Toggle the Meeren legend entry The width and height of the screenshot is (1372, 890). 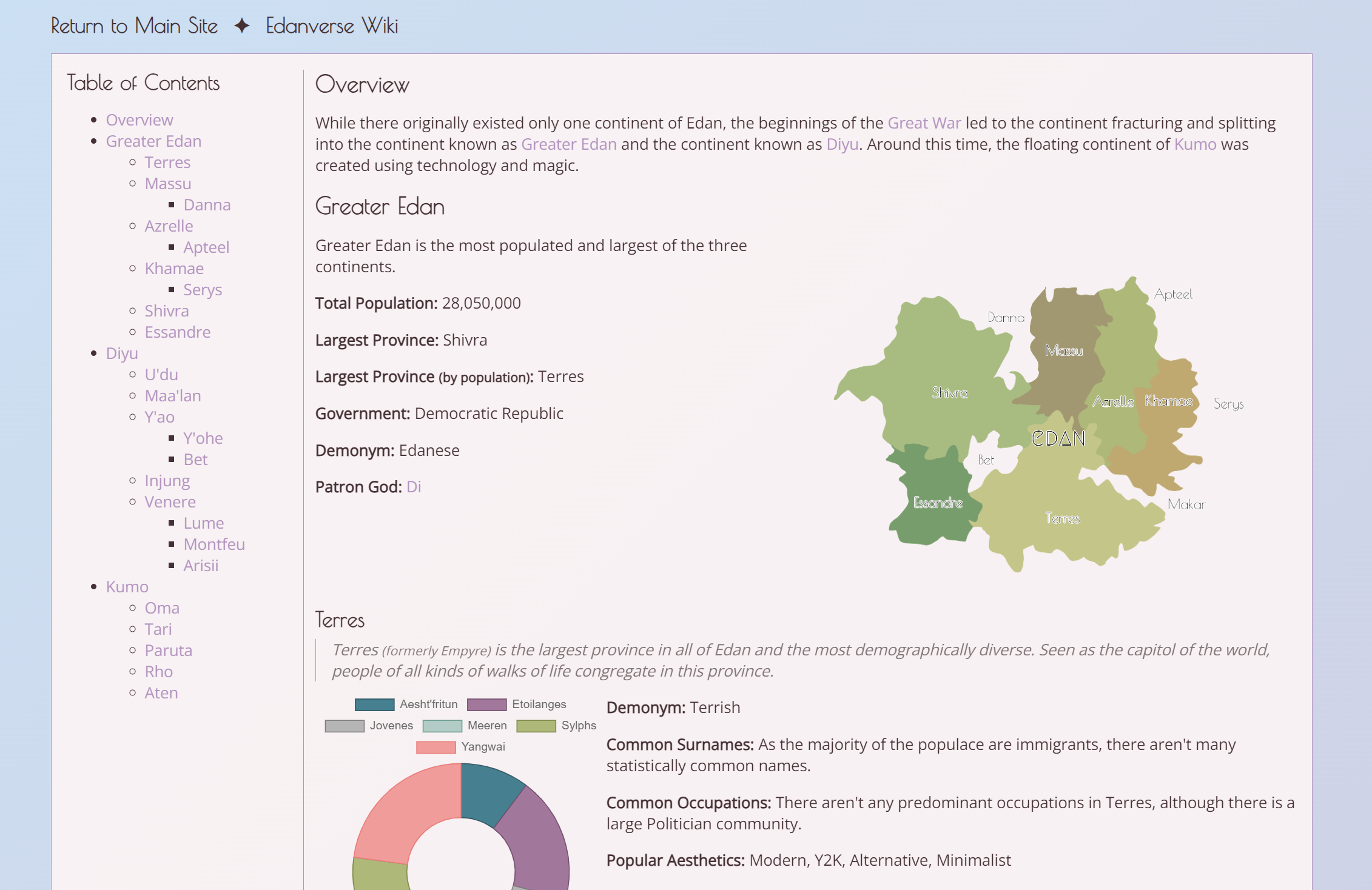coord(442,726)
